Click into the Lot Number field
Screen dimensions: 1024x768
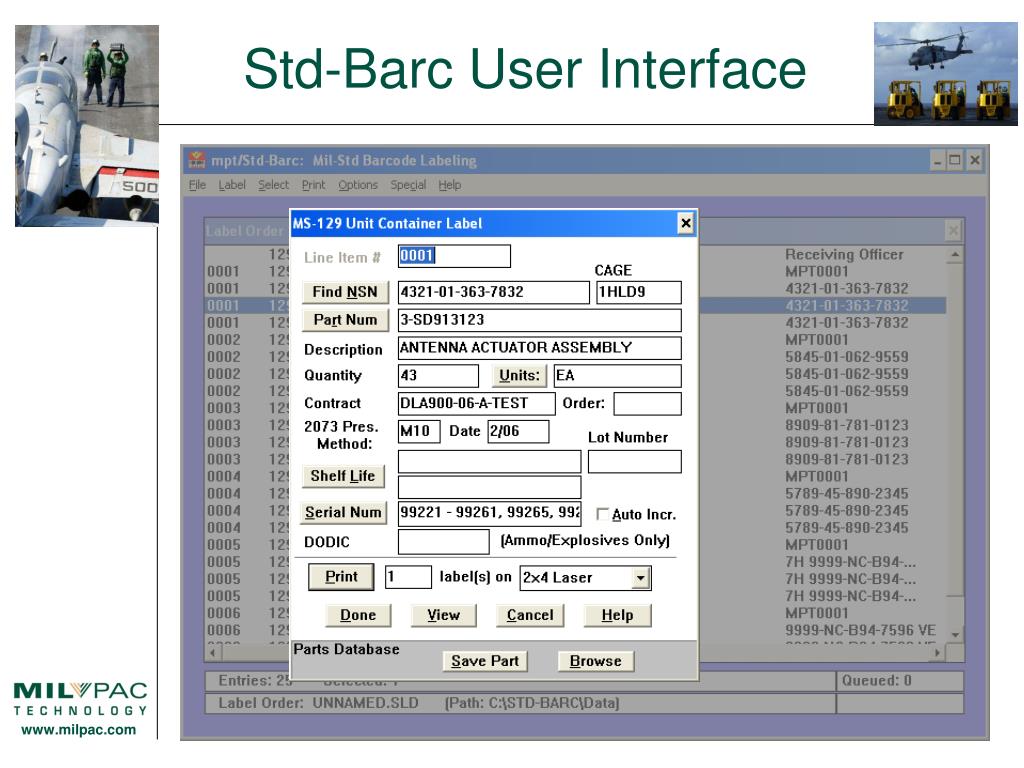[635, 462]
